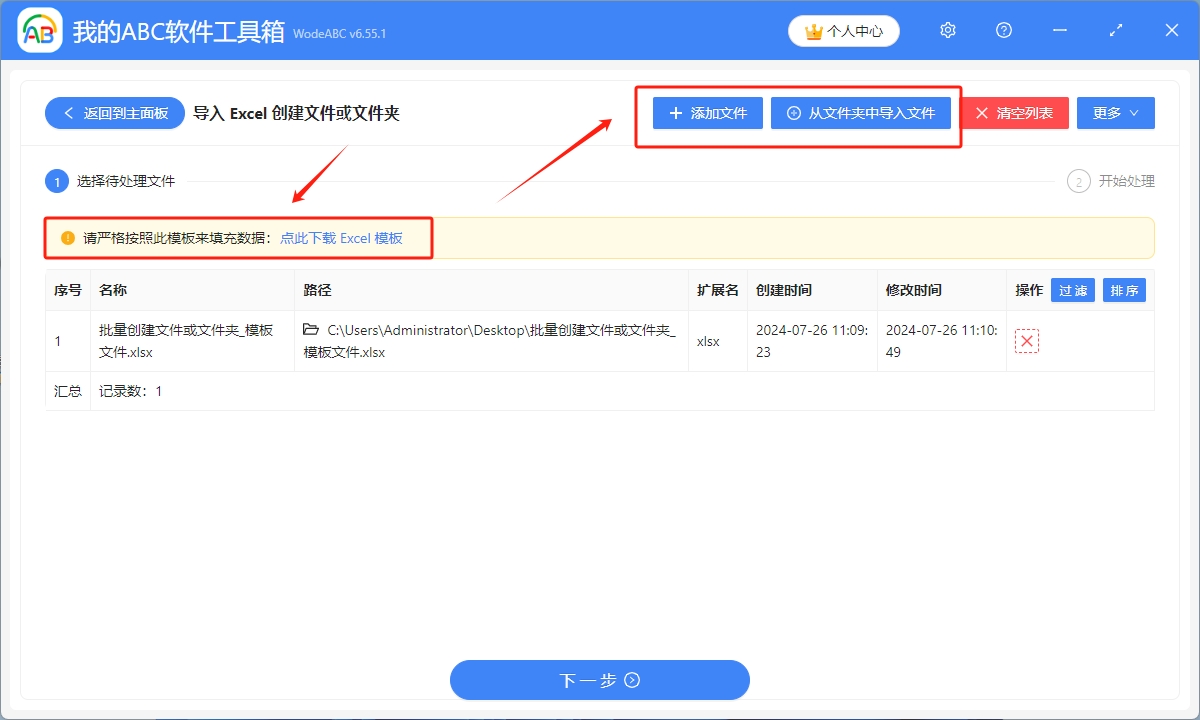Click the help question mark icon
The width and height of the screenshot is (1200, 720).
pos(1003,30)
